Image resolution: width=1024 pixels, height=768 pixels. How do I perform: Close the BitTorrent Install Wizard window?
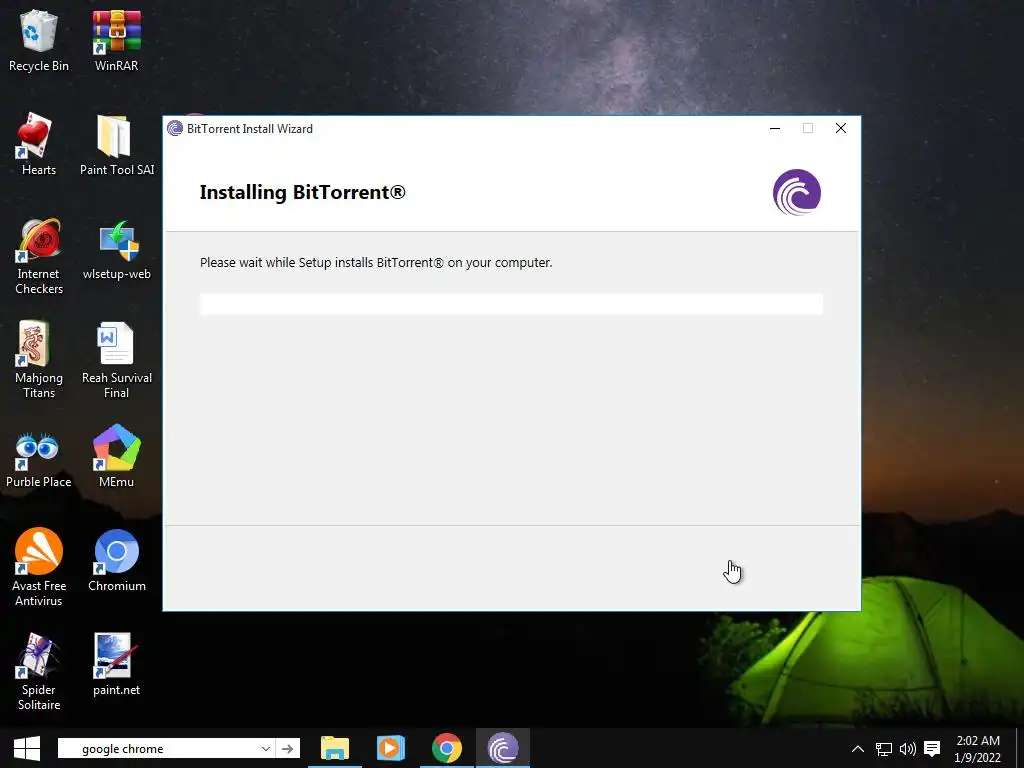(841, 129)
